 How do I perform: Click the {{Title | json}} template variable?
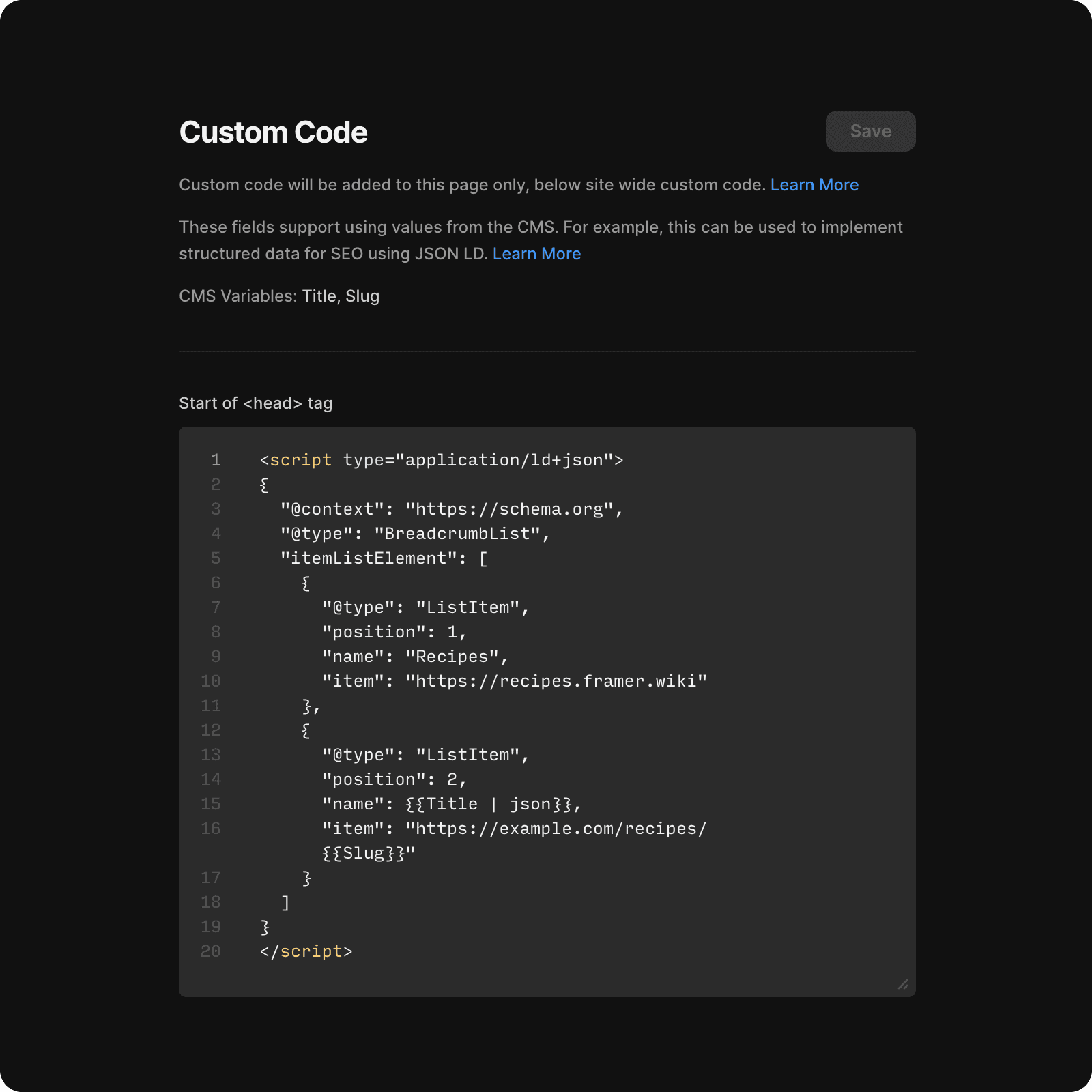coord(488,804)
